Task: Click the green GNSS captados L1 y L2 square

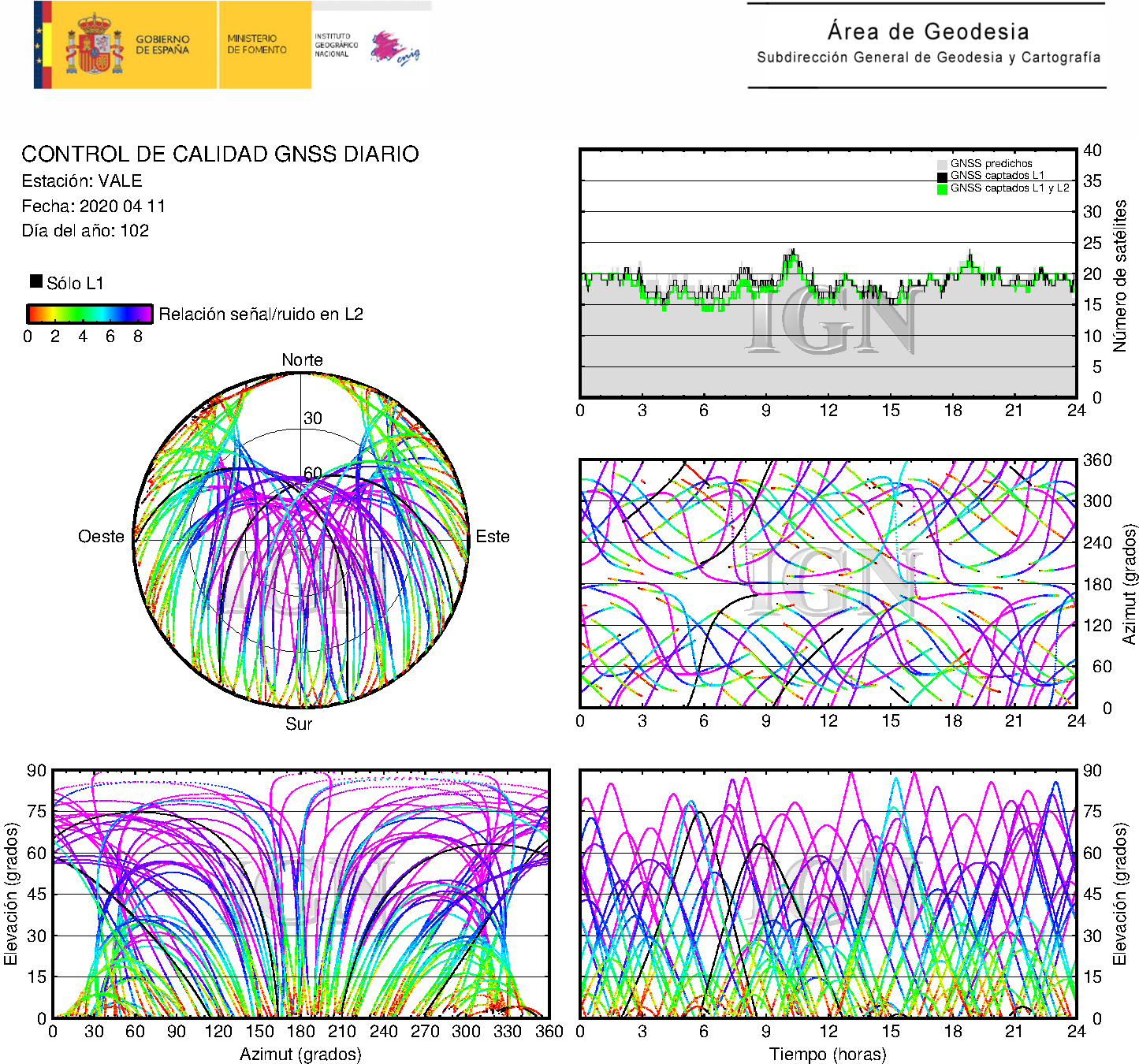Action: (x=942, y=189)
